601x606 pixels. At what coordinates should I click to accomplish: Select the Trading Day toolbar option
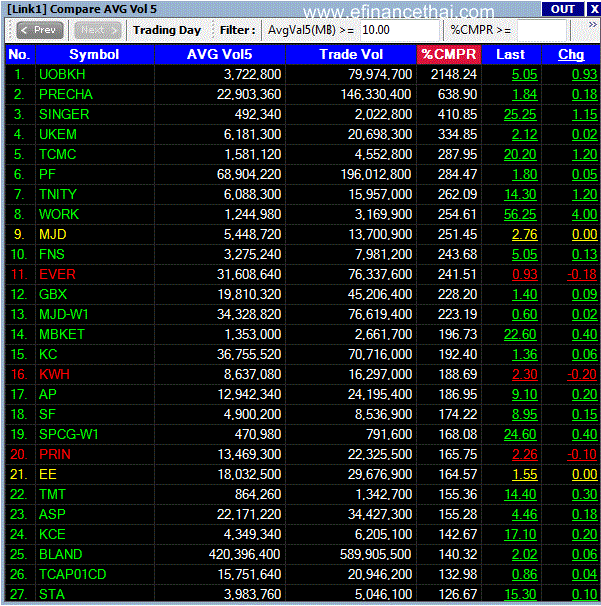click(167, 30)
